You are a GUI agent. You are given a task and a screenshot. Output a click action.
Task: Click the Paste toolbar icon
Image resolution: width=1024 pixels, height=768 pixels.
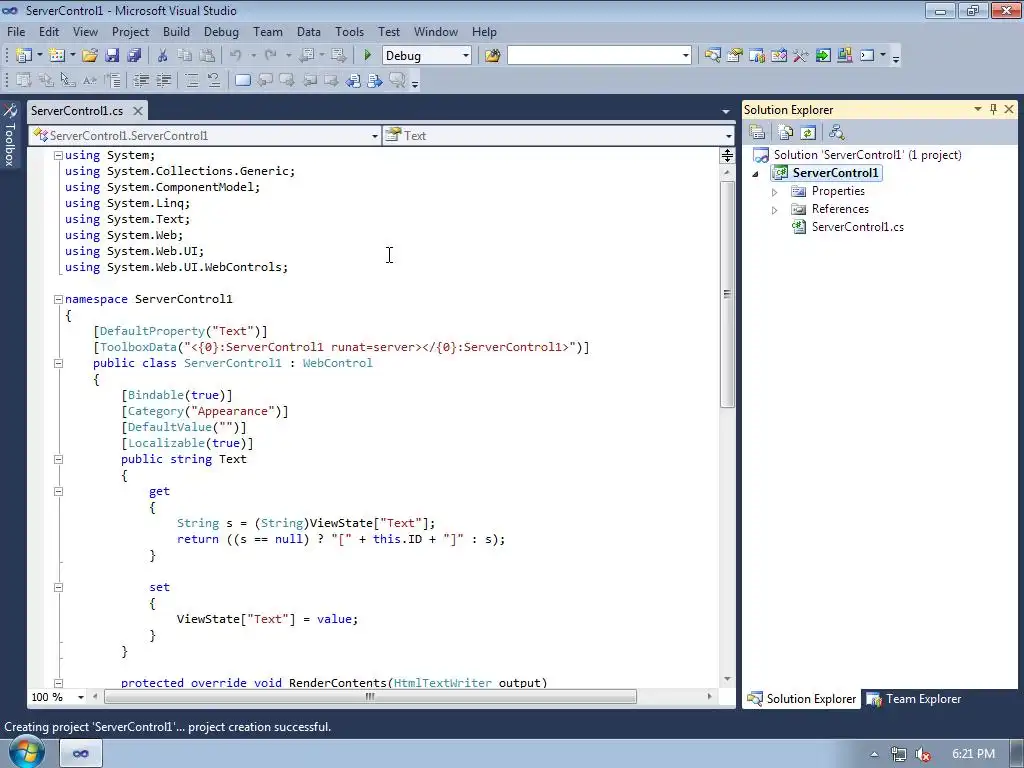tap(207, 56)
